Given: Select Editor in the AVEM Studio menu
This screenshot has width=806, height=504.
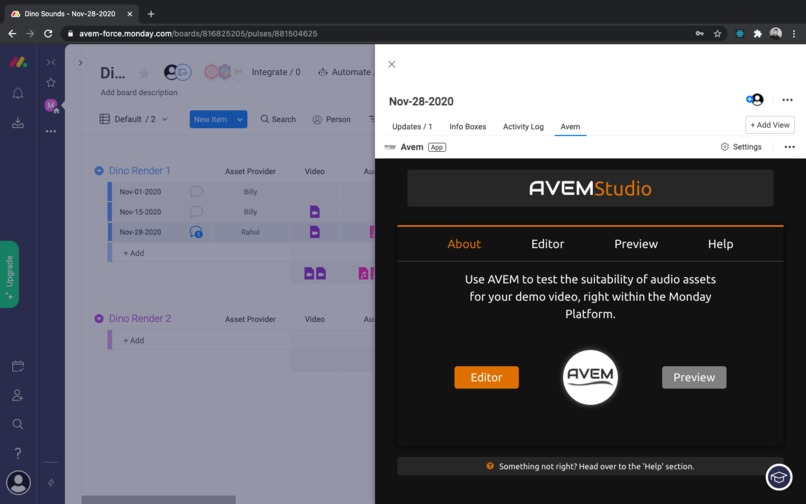Looking at the screenshot, I should [547, 244].
